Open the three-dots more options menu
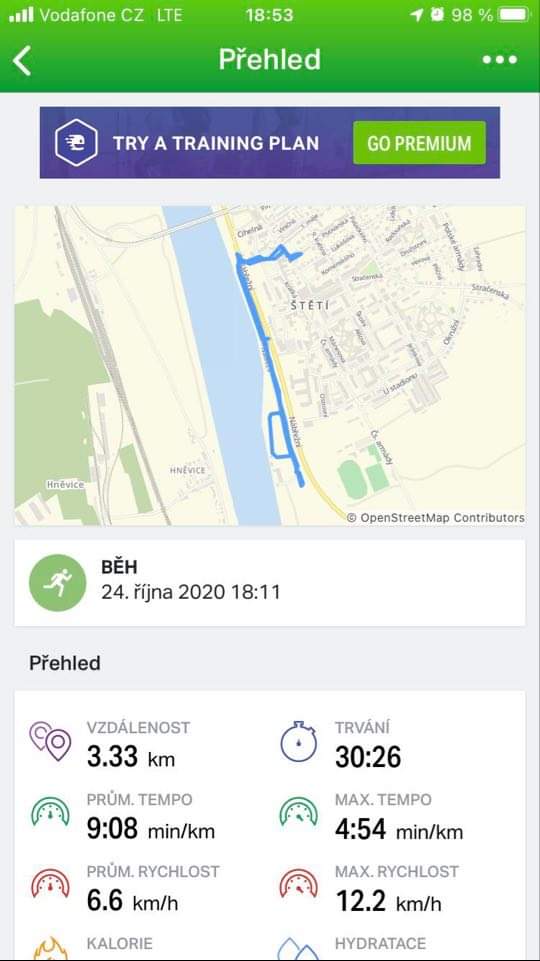Screen dimensions: 540x961 499,59
